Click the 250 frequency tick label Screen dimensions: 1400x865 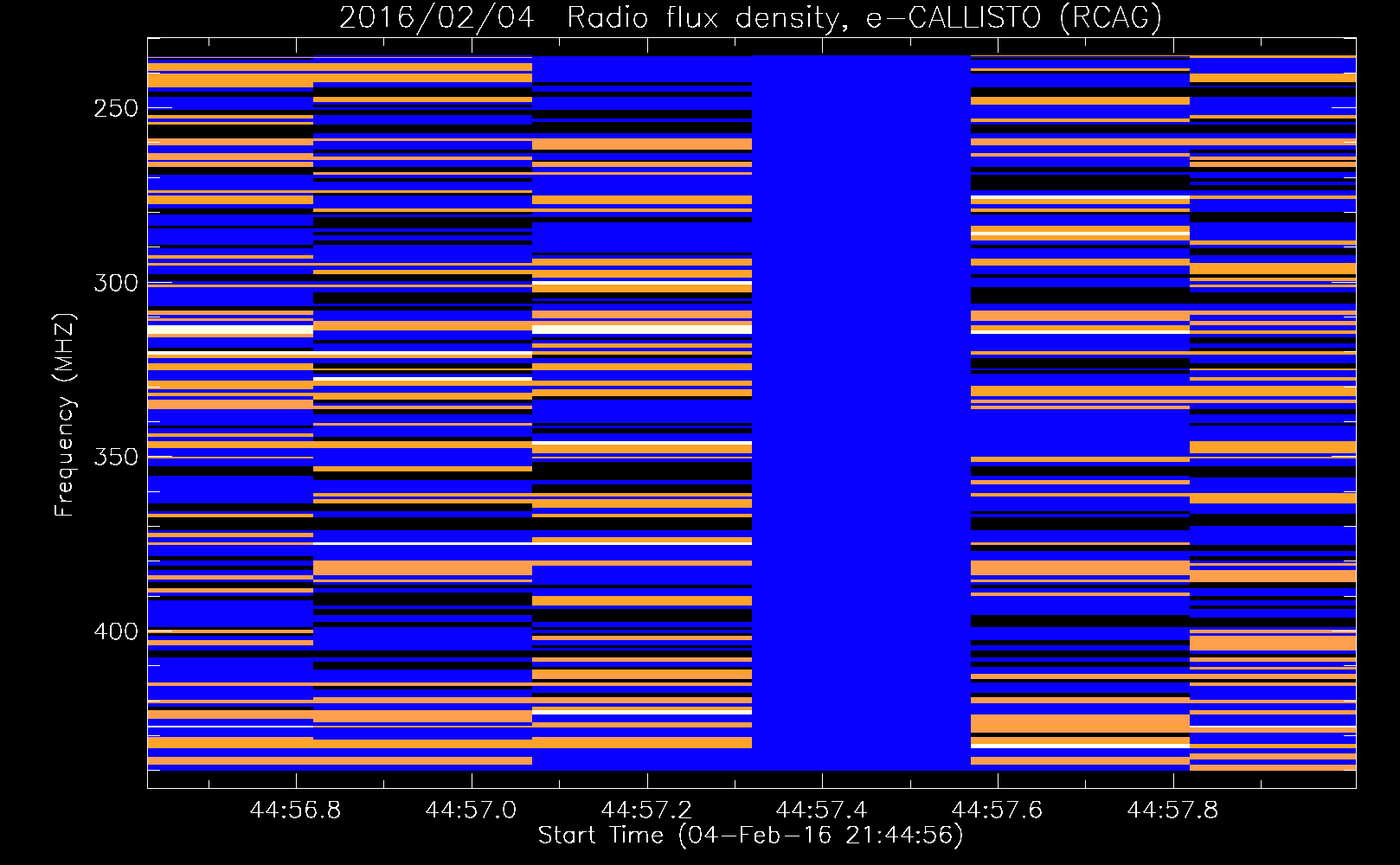[x=116, y=109]
